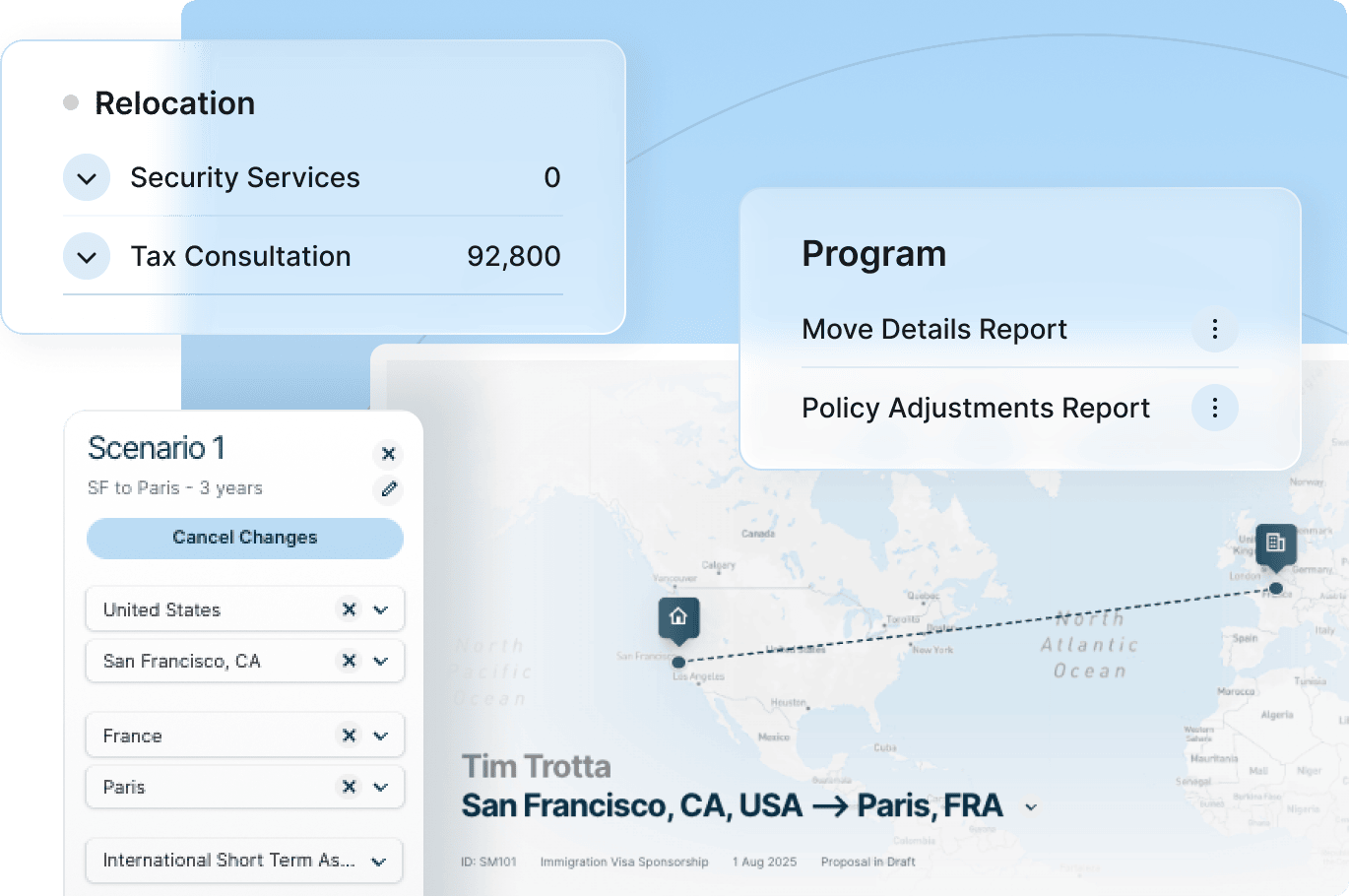This screenshot has width=1349, height=896.
Task: Edit the scenario name with pencil icon
Action: 389,489
